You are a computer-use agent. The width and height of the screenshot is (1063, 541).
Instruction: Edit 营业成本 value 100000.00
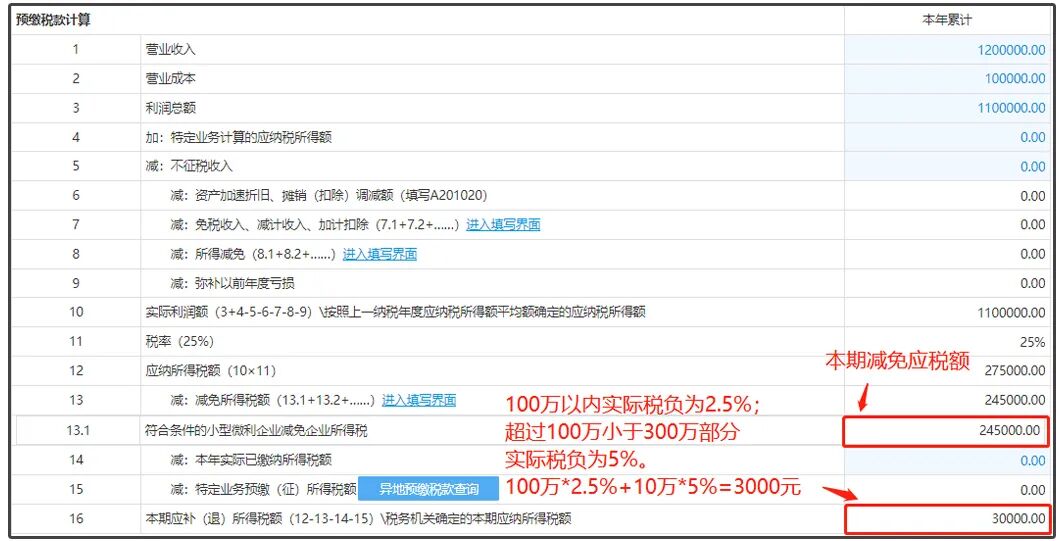[x=947, y=79]
